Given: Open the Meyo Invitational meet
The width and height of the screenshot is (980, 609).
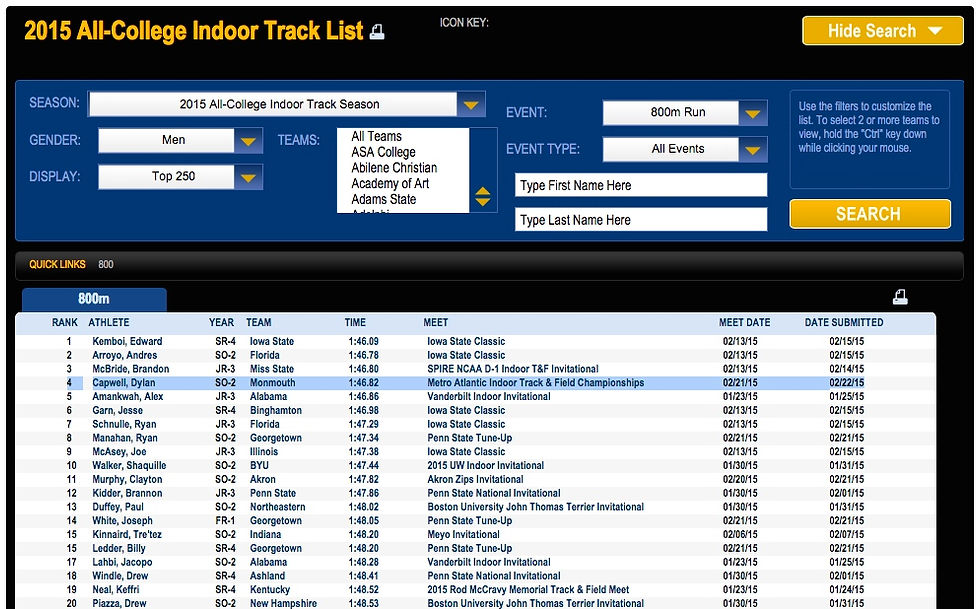Looking at the screenshot, I should pos(463,534).
